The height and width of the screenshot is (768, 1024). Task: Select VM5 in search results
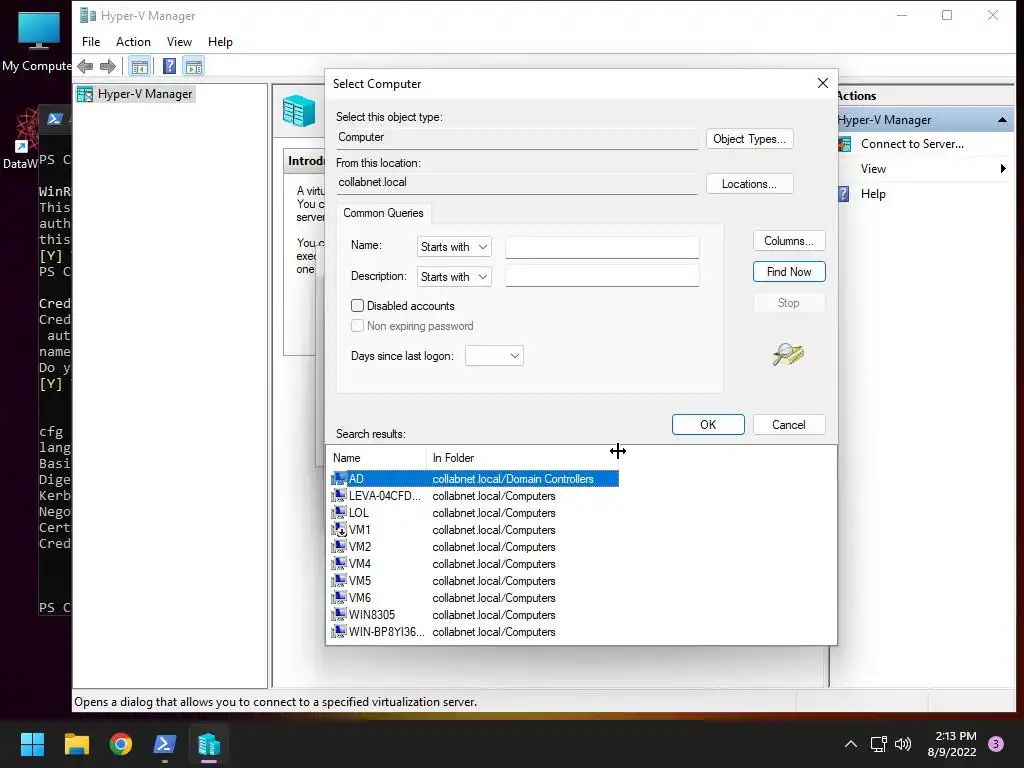coord(475,581)
